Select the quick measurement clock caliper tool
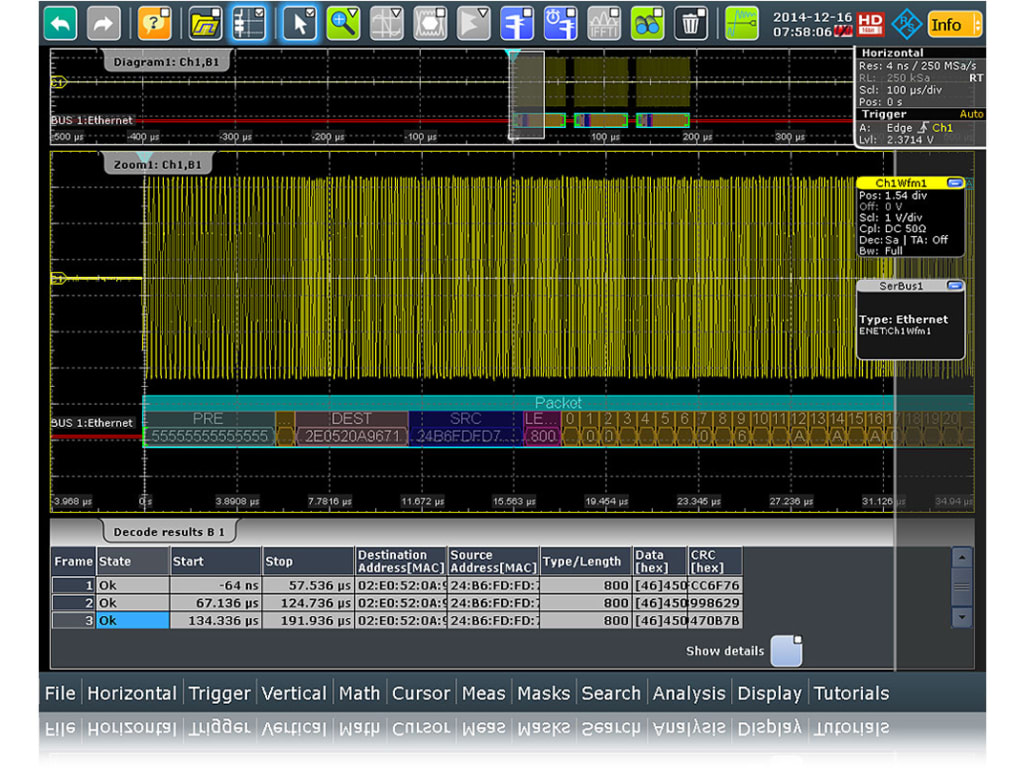The width and height of the screenshot is (1024, 768). click(560, 24)
